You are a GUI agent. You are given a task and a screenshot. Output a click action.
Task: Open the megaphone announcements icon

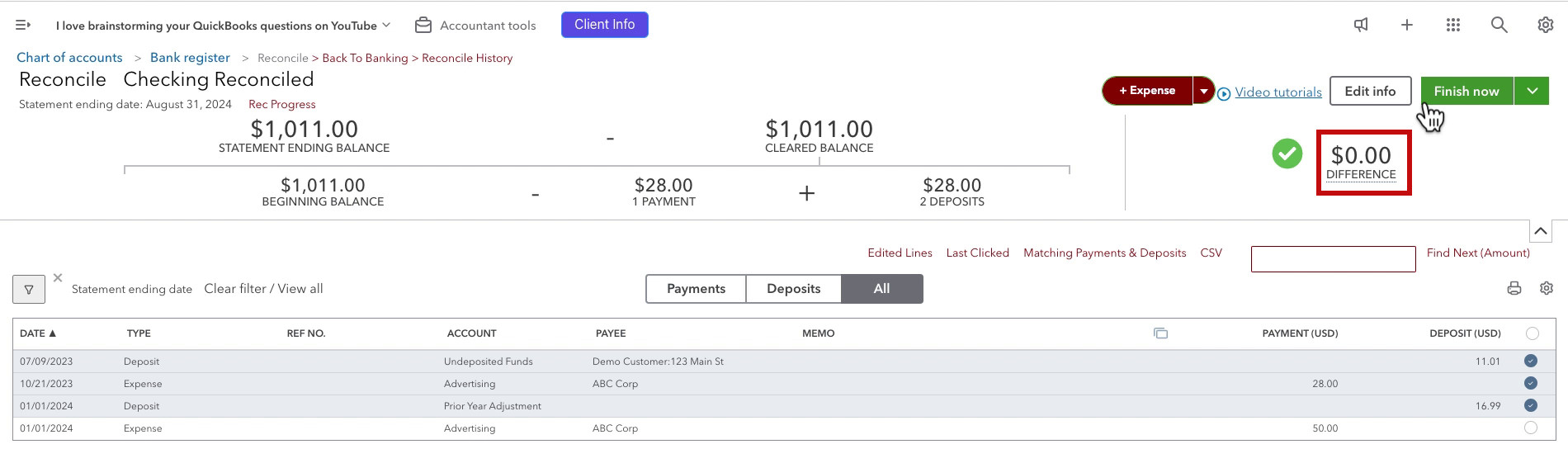[1361, 25]
